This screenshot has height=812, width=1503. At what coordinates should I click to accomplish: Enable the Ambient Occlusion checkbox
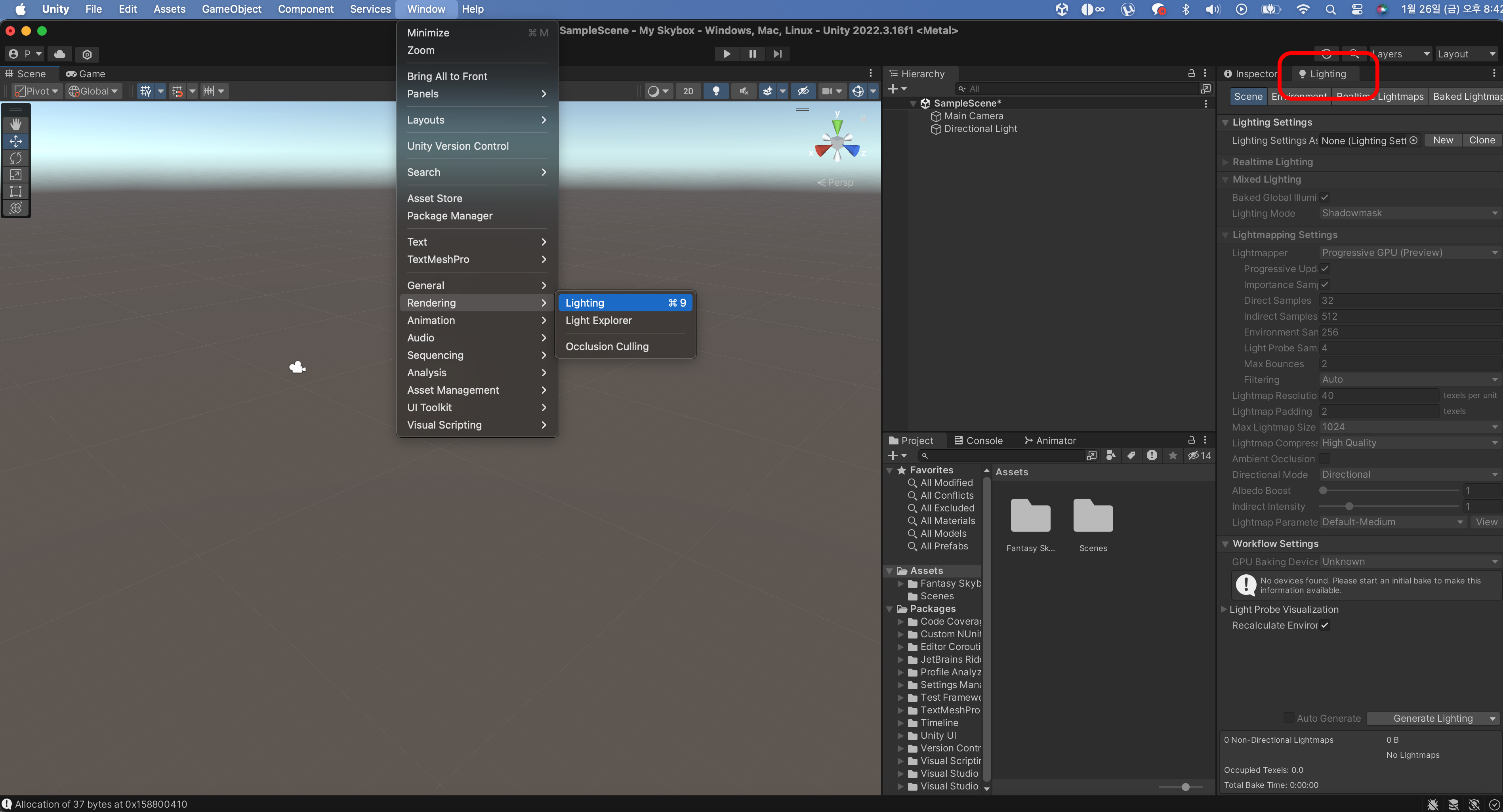(x=1325, y=459)
